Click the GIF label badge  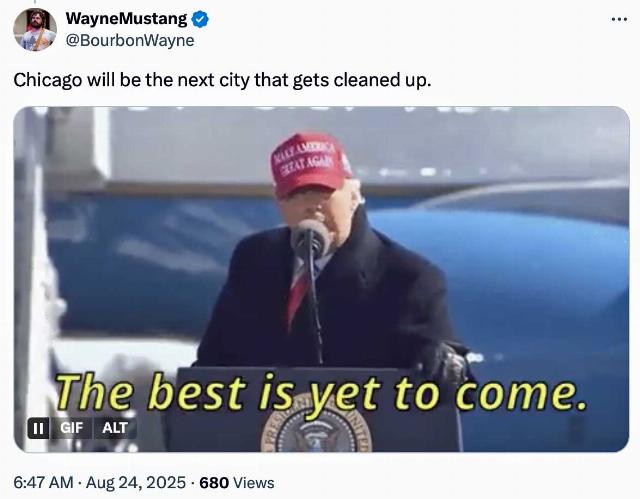tap(71, 428)
